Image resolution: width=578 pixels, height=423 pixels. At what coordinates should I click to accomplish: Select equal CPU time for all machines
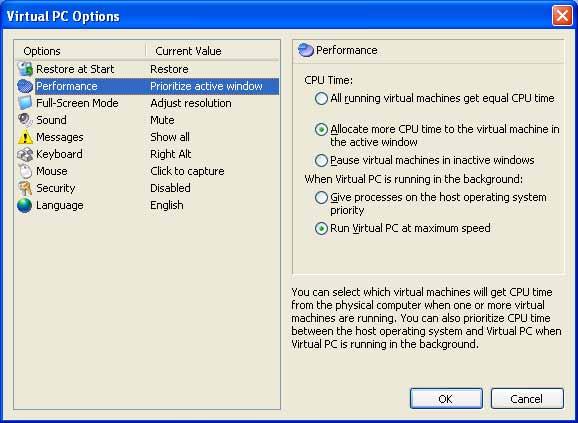(321, 98)
